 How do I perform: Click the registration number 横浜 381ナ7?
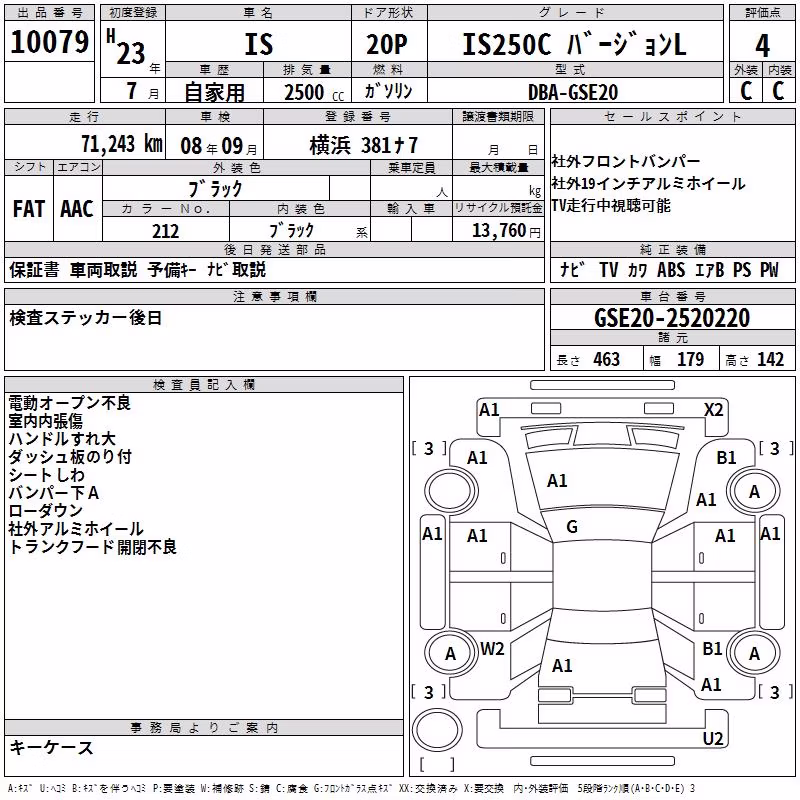click(364, 145)
